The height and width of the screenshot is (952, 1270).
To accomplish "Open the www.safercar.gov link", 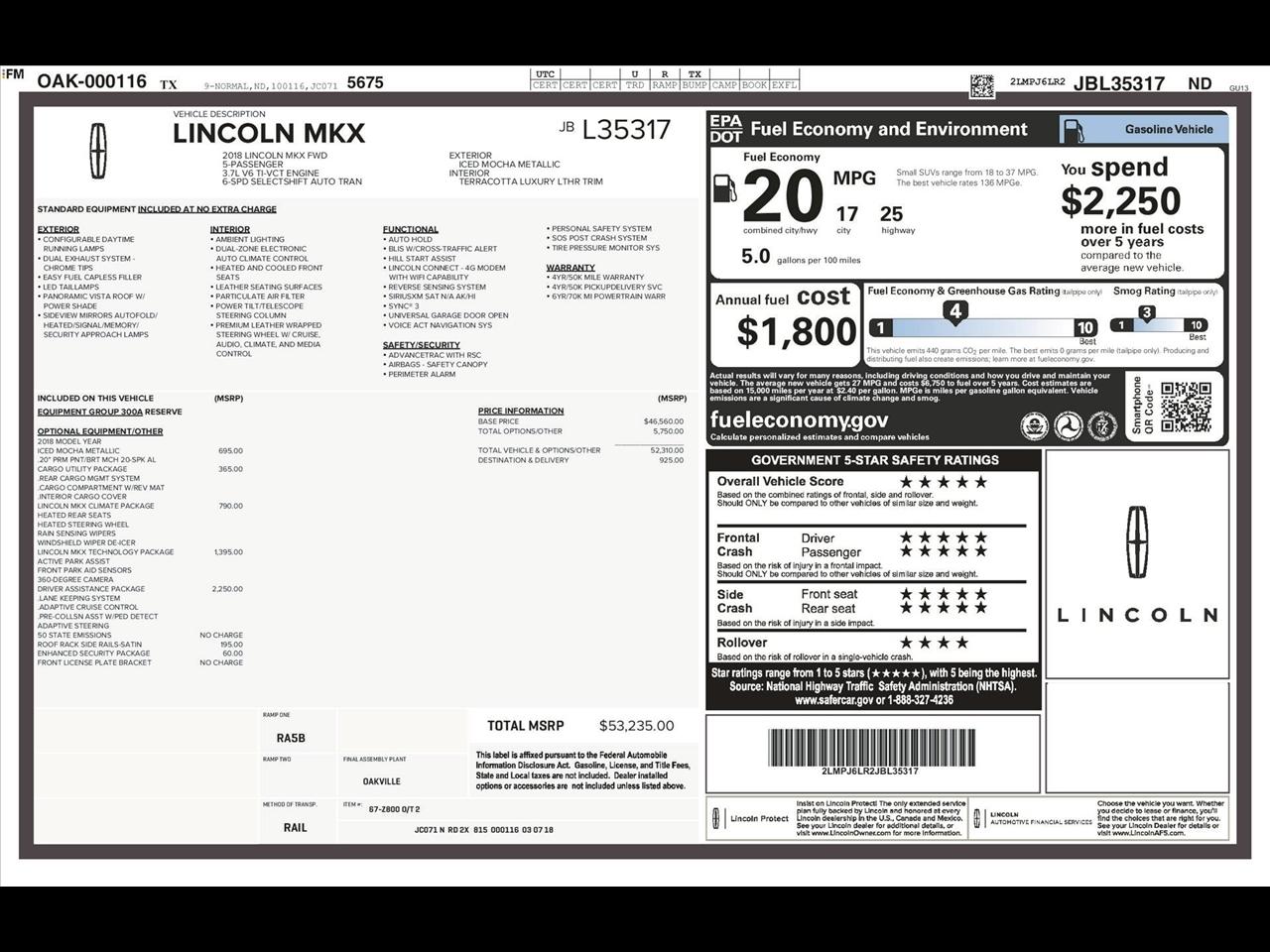I will (x=833, y=700).
